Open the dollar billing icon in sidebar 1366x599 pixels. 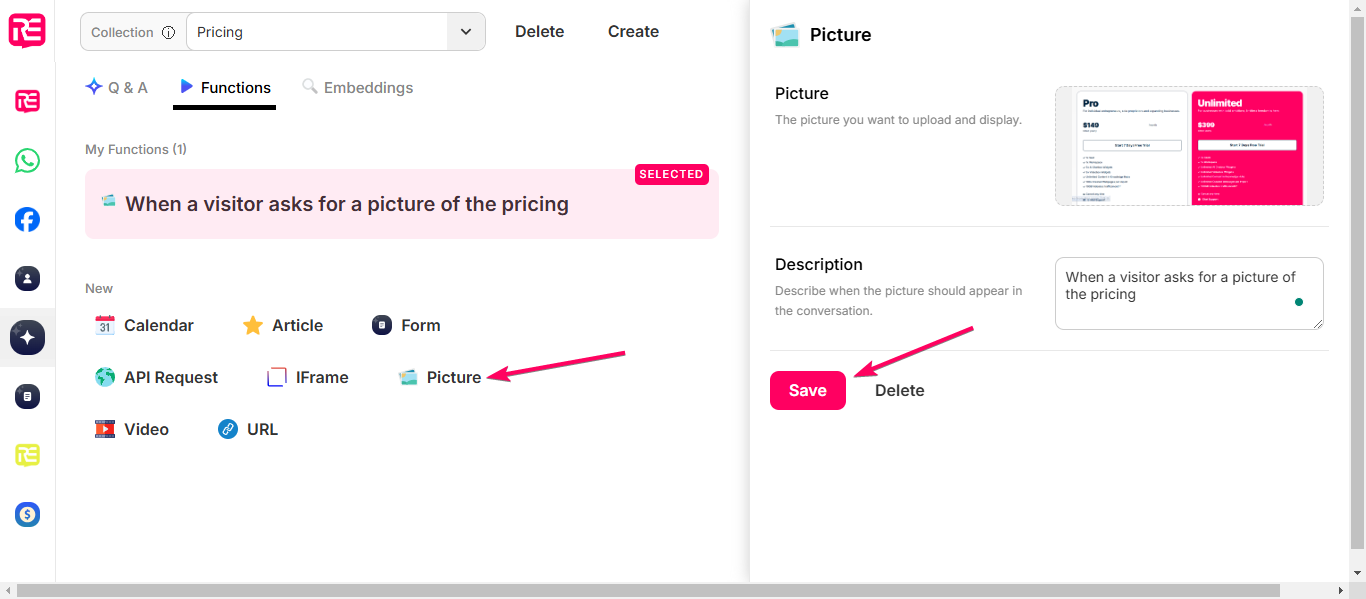(x=27, y=515)
